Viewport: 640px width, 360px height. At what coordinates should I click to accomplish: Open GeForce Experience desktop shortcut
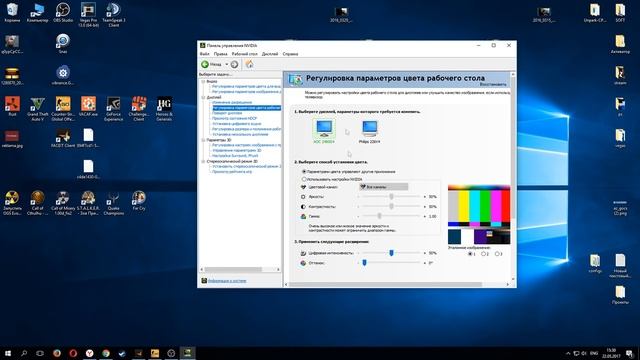point(113,109)
